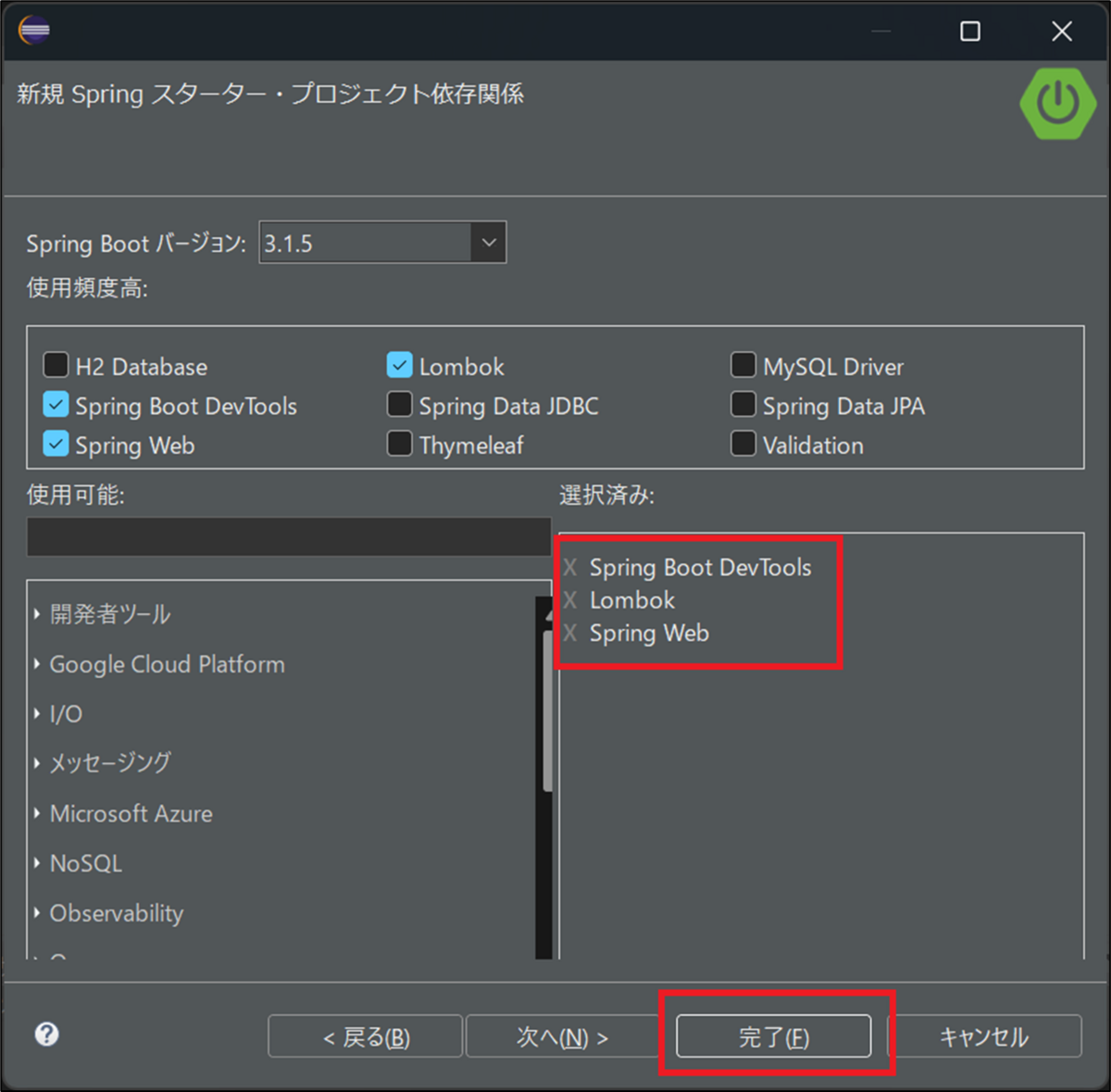The width and height of the screenshot is (1111, 1092).
Task: Expand the I/O category
Action: [x=37, y=713]
